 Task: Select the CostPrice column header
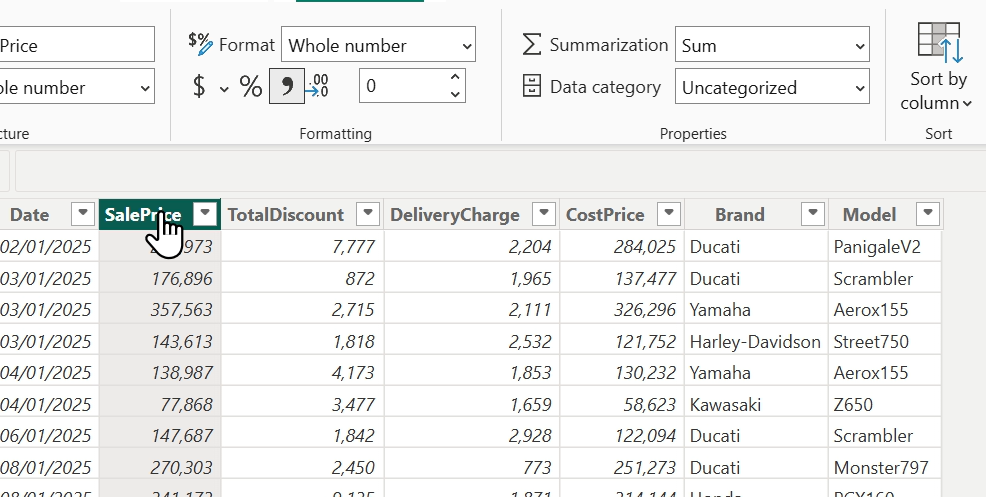click(x=605, y=214)
